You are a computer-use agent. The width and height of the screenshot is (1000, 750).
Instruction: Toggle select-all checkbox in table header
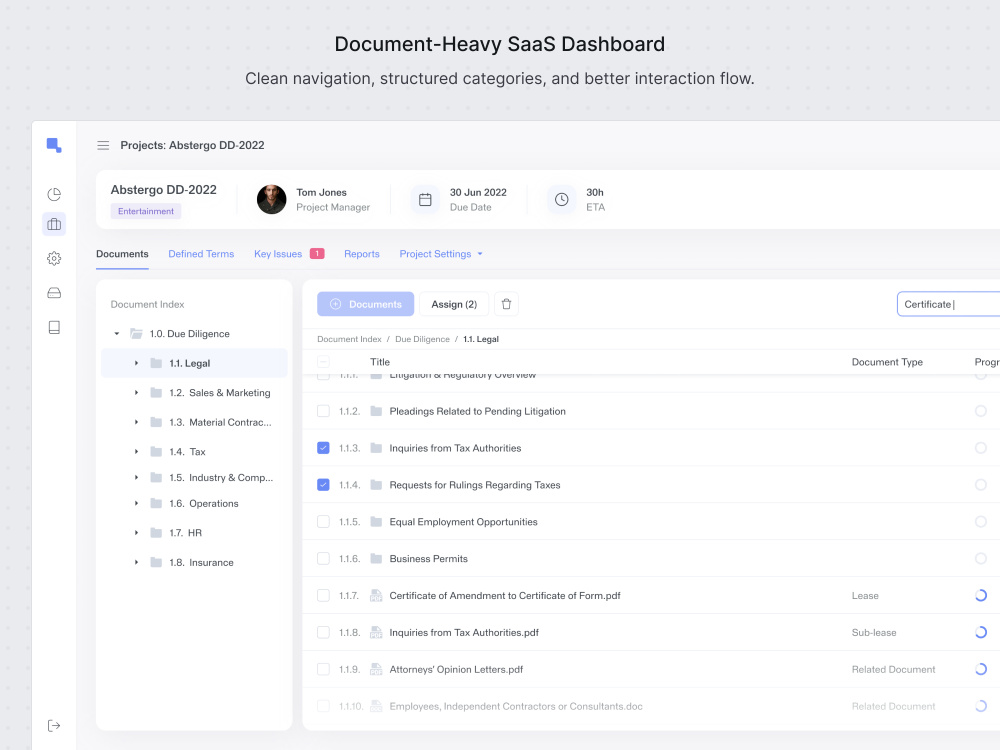(x=323, y=362)
